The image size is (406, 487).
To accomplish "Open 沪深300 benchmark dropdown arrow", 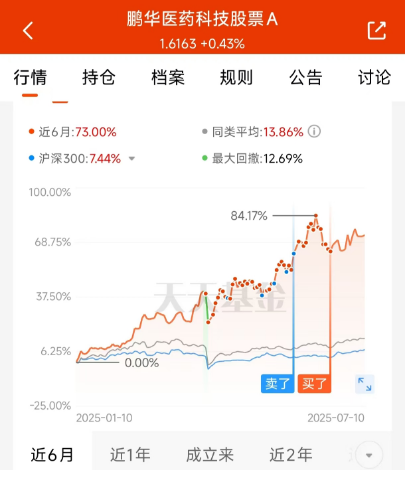I will coord(132,159).
